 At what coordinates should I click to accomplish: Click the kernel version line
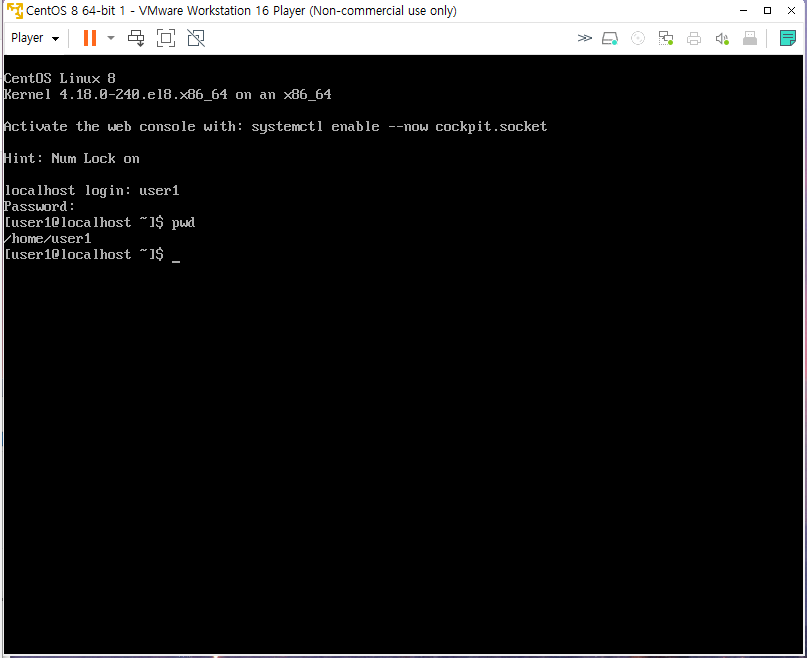[x=167, y=95]
